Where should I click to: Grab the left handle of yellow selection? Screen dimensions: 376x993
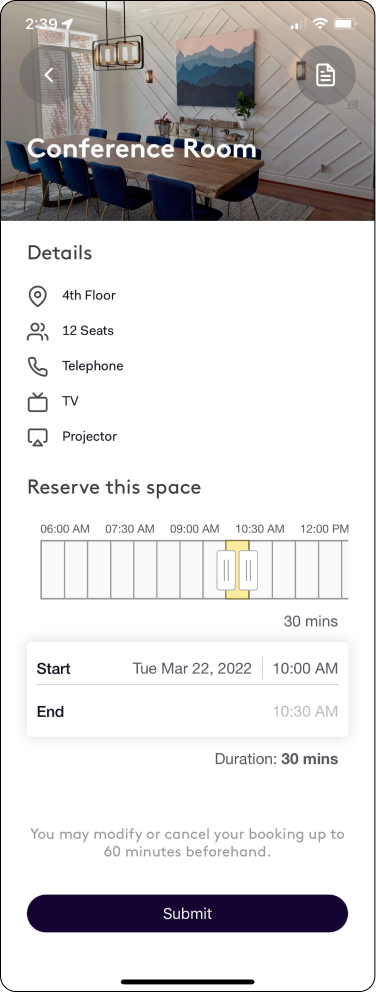coord(226,569)
